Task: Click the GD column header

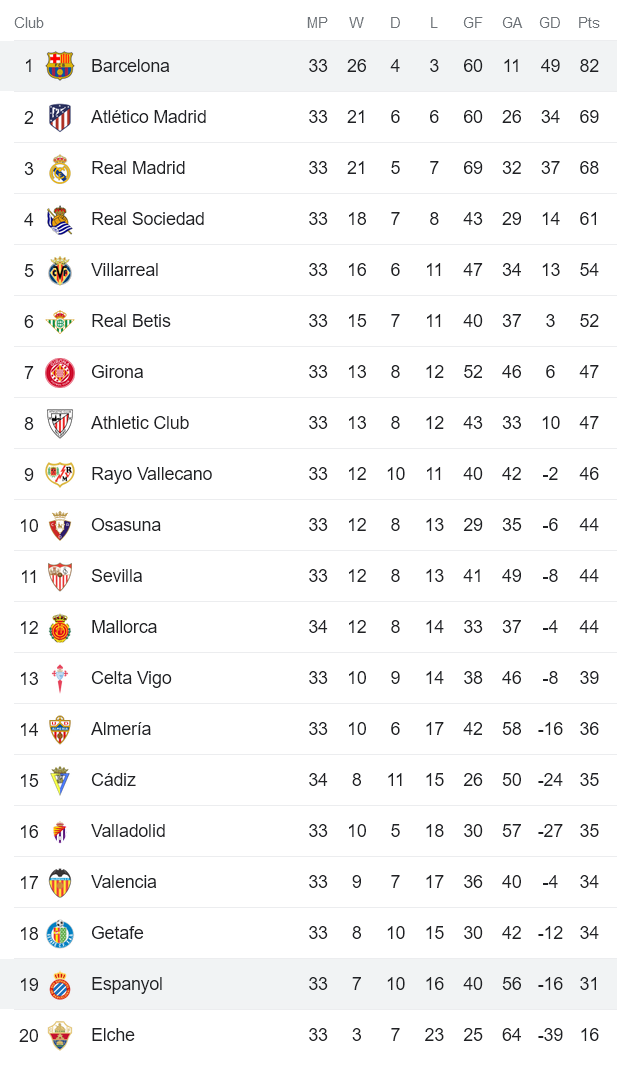Action: 549,23
